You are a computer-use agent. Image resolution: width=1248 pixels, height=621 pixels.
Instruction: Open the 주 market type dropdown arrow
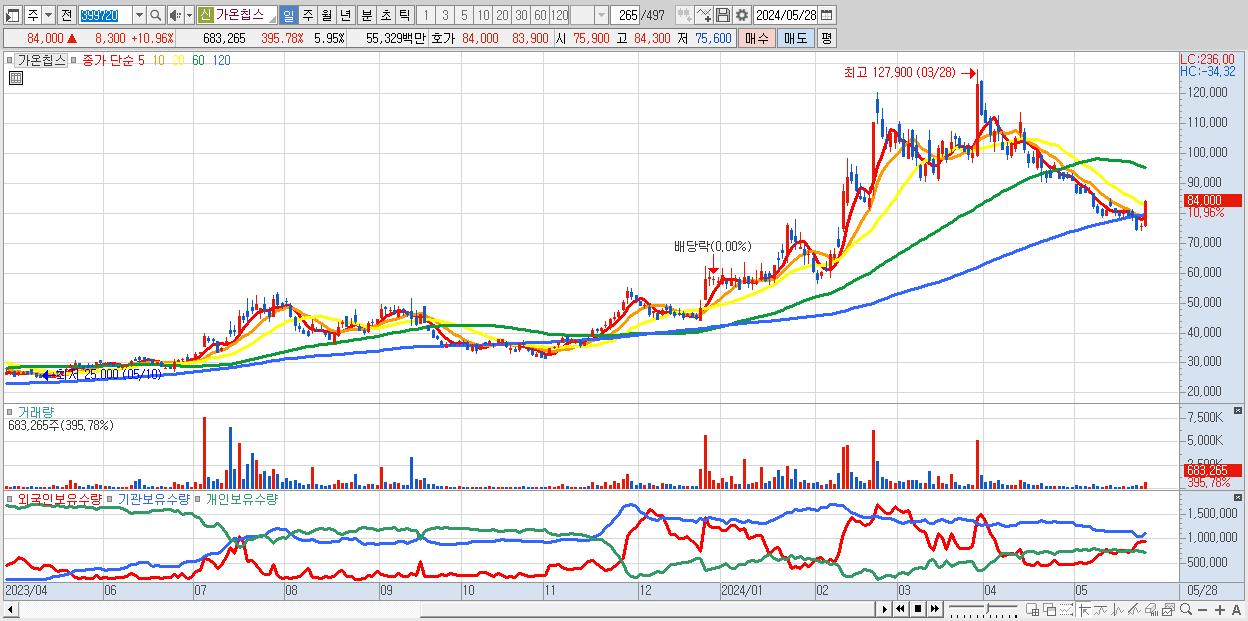point(48,15)
